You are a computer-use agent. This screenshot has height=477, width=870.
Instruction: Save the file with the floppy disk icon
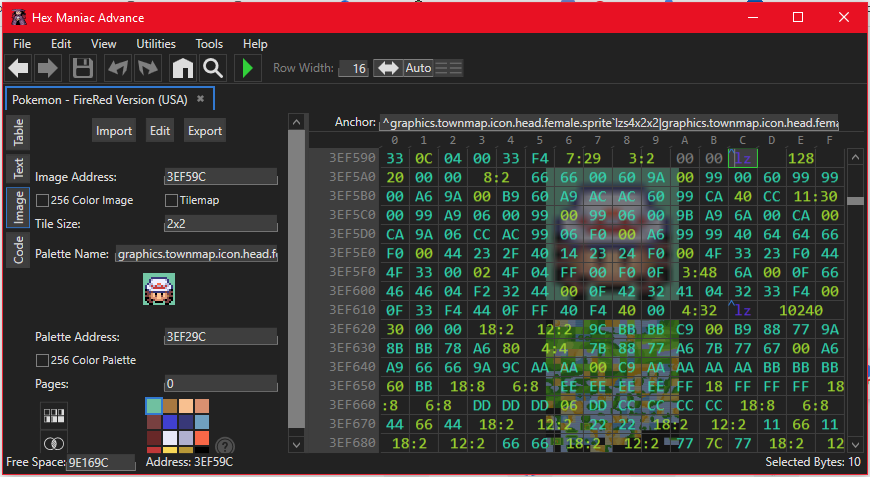pos(83,69)
